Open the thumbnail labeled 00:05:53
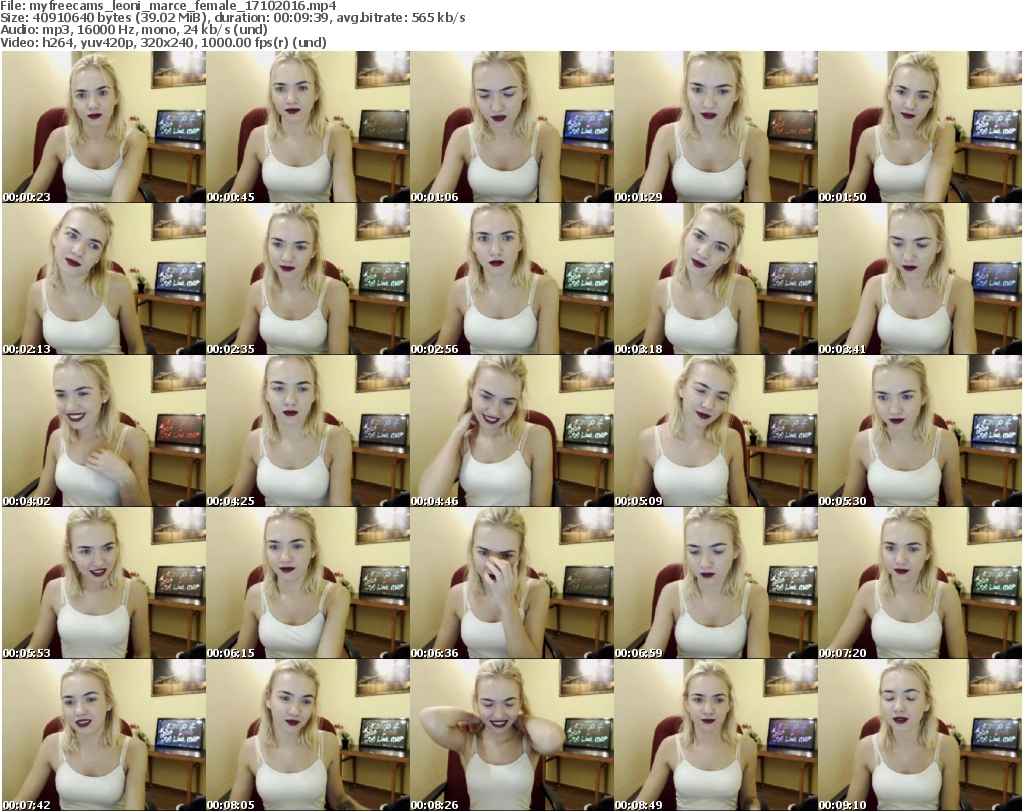Image resolution: width=1024 pixels, height=811 pixels. 104,583
